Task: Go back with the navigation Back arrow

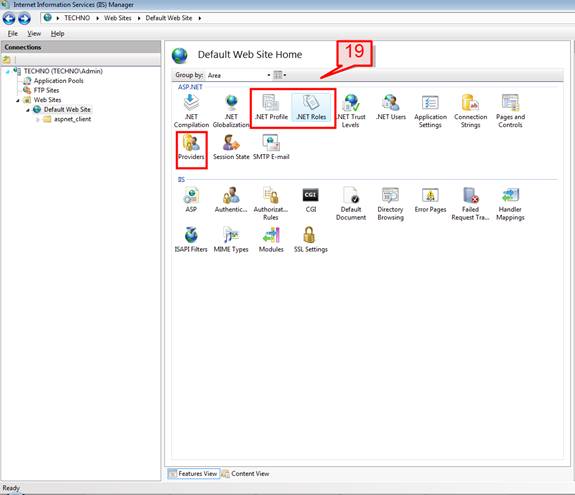Action: pyautogui.click(x=9, y=18)
